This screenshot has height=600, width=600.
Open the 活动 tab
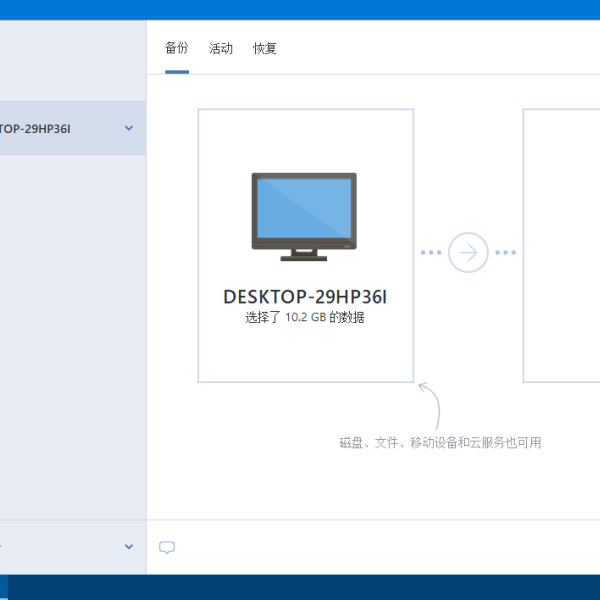point(221,49)
